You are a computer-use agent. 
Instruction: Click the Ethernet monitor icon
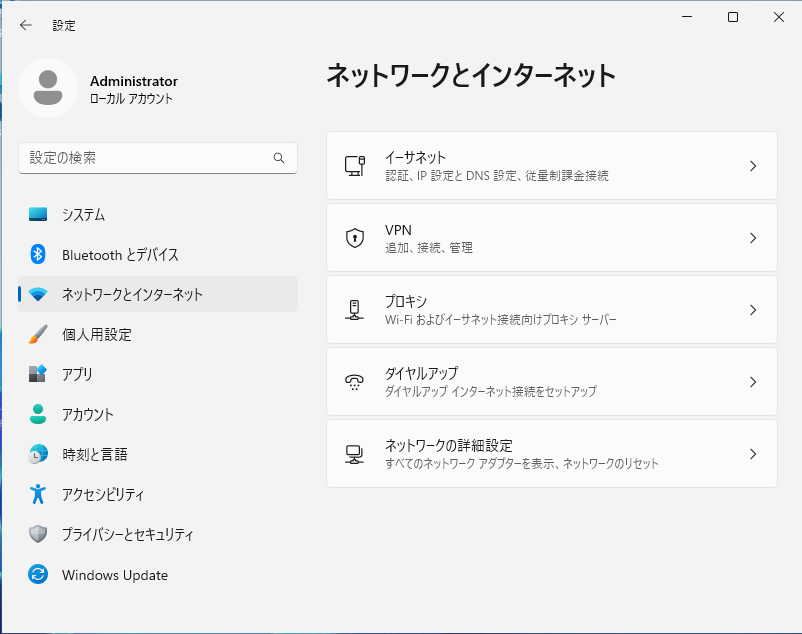(x=355, y=166)
